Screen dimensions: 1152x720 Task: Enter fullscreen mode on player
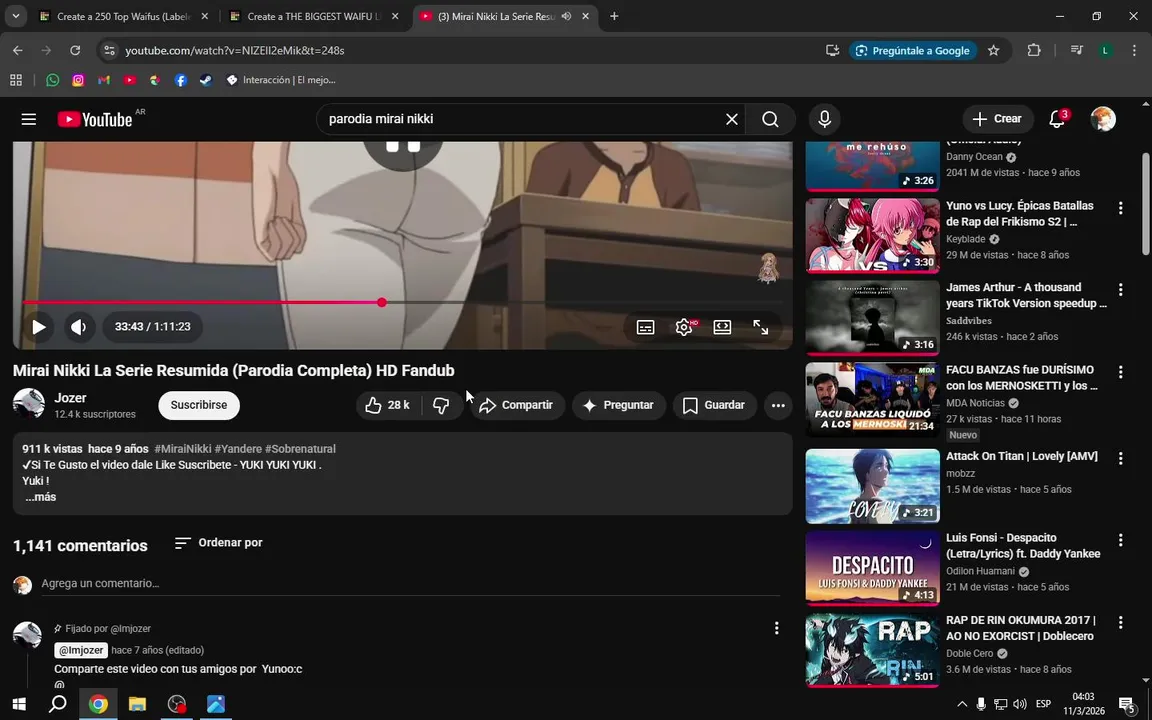coord(760,327)
